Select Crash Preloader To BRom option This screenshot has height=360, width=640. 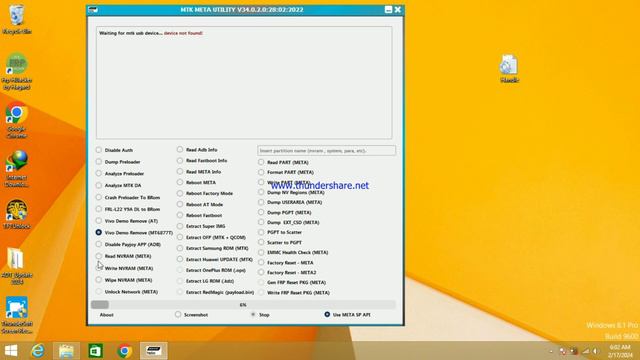pyautogui.click(x=128, y=198)
